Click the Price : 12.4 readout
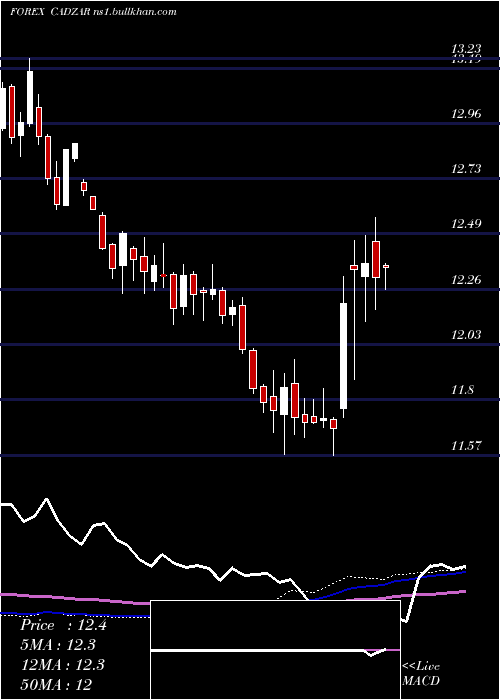Screen dimensions: 500x700 coord(63,625)
